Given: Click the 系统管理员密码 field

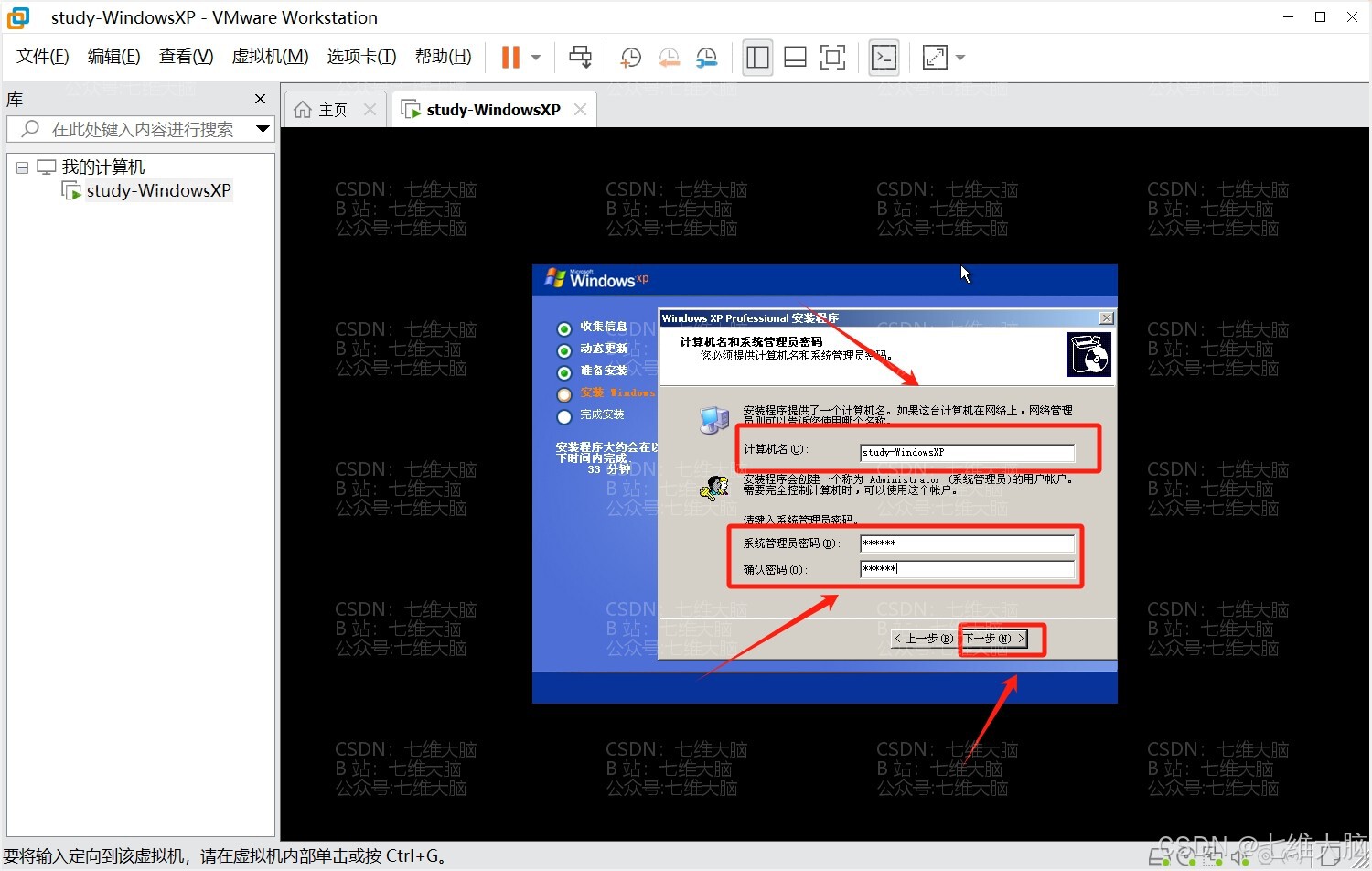Looking at the screenshot, I should point(967,543).
